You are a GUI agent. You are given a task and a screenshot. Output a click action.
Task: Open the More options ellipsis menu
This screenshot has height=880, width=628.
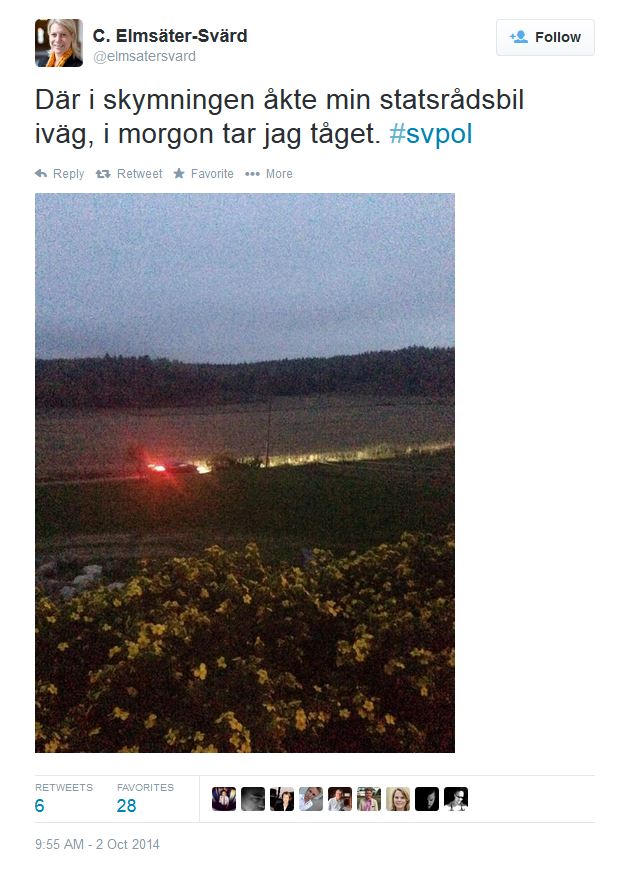(252, 174)
